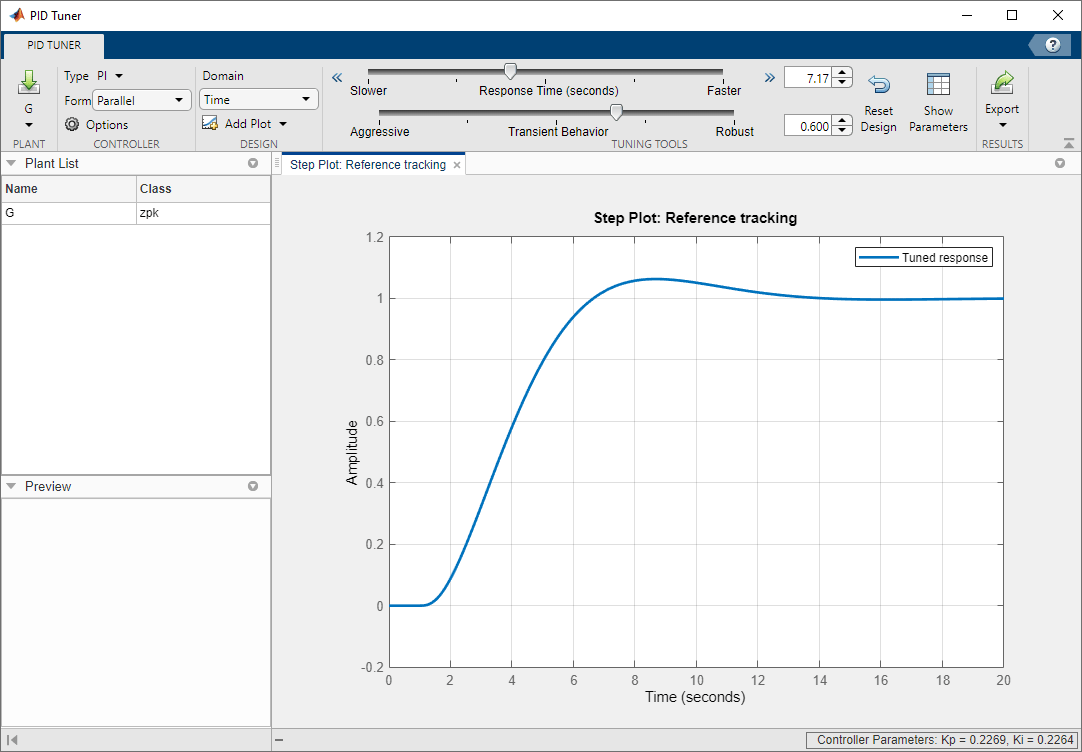Click the faster response double-arrow icon
Screen dimensions: 1082x752
(769, 77)
